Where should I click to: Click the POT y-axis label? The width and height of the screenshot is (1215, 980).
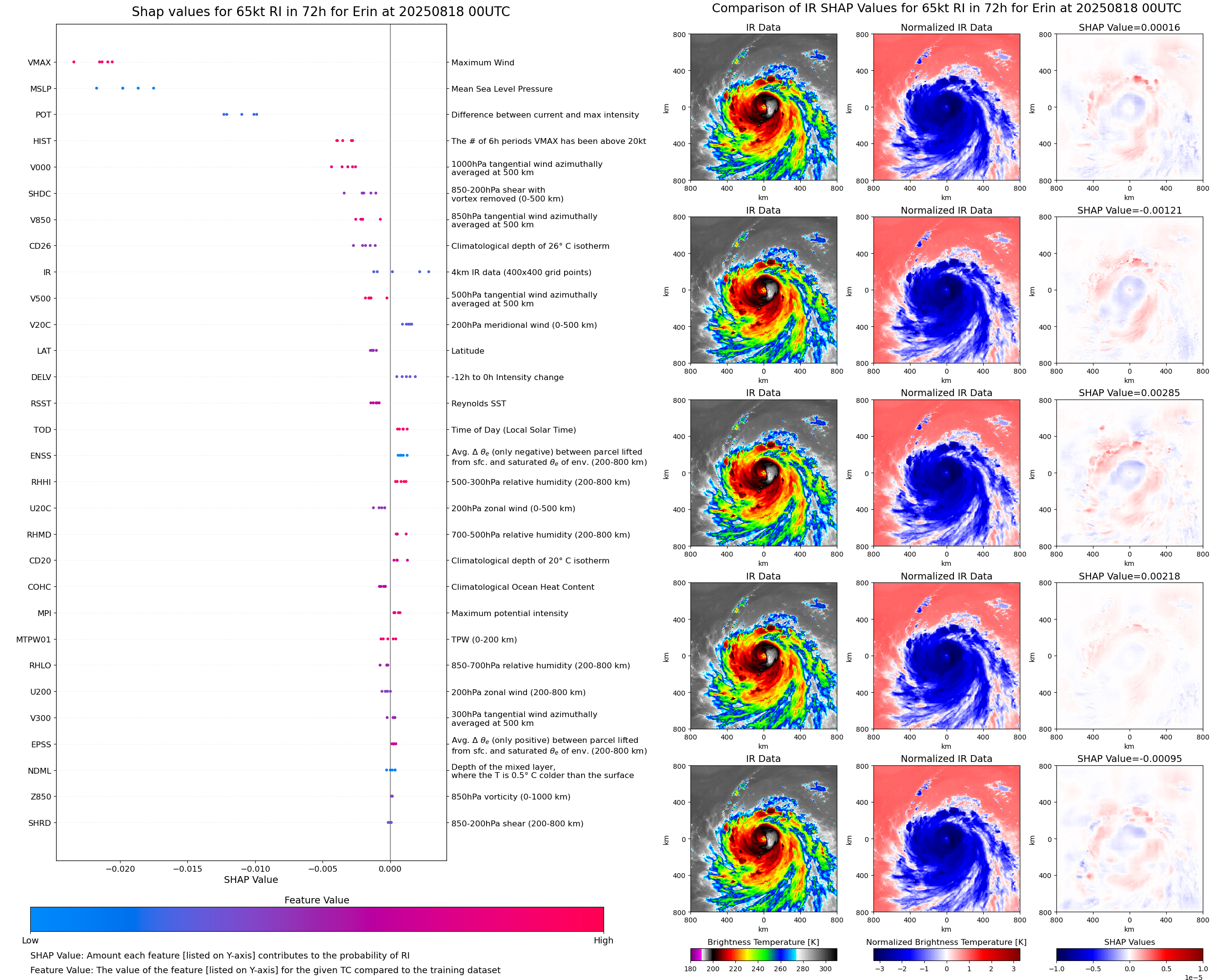click(x=43, y=115)
